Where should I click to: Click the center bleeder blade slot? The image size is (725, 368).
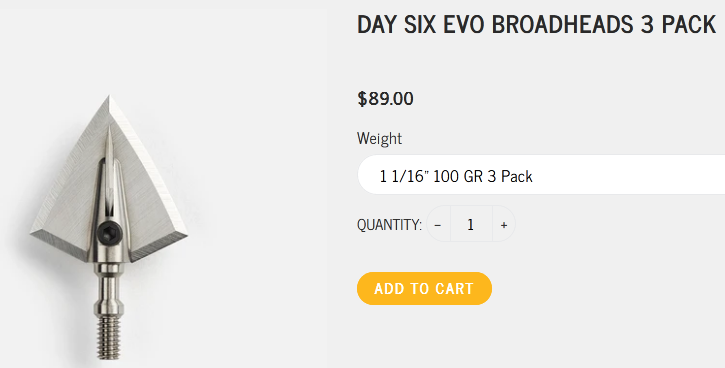click(x=109, y=185)
